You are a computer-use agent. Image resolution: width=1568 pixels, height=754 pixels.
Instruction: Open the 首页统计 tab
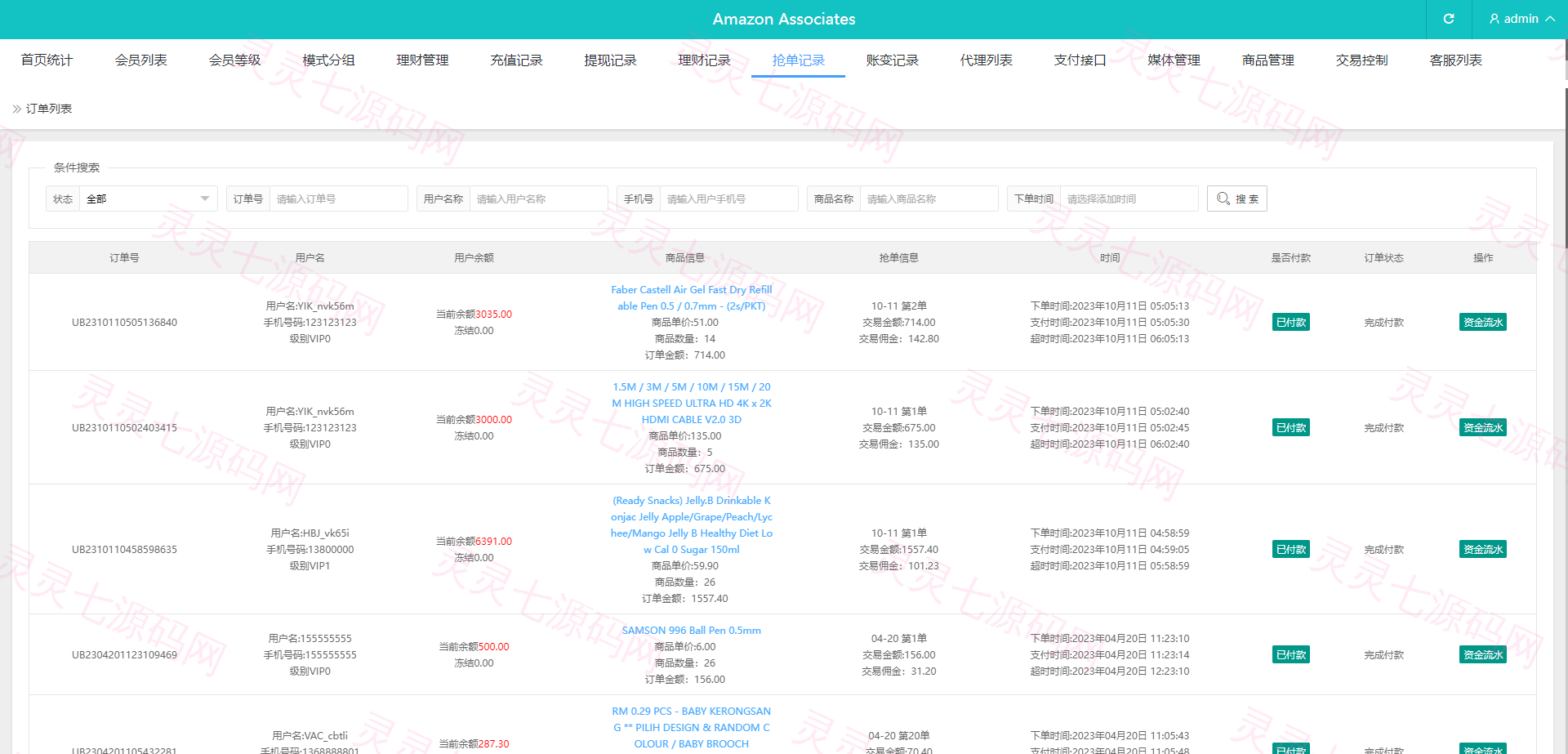pyautogui.click(x=47, y=60)
